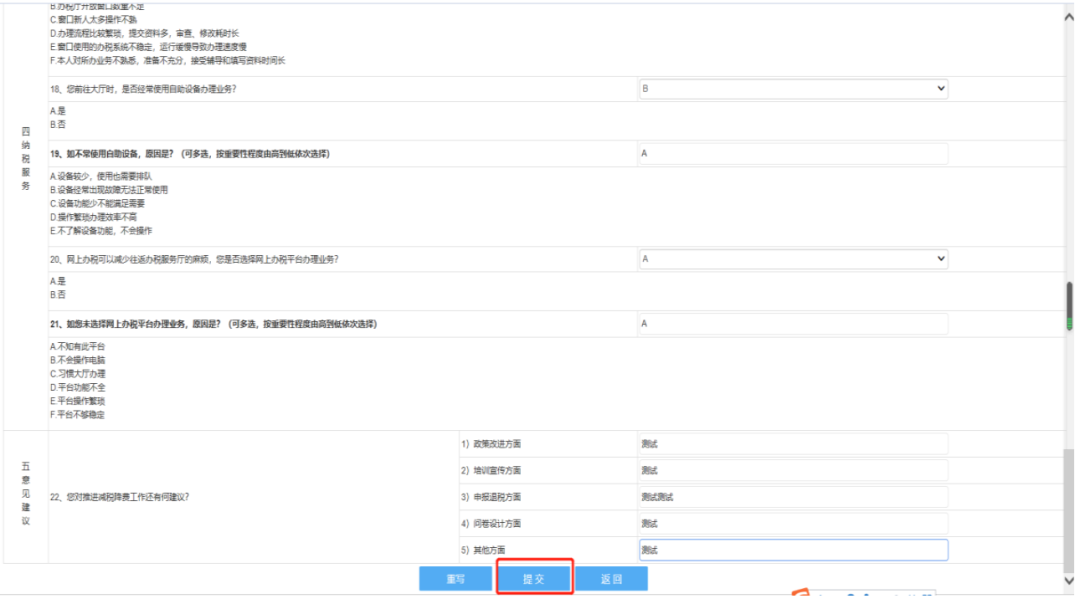Click option 'A.是' under question 20
This screenshot has width=1080, height=604.
58,281
